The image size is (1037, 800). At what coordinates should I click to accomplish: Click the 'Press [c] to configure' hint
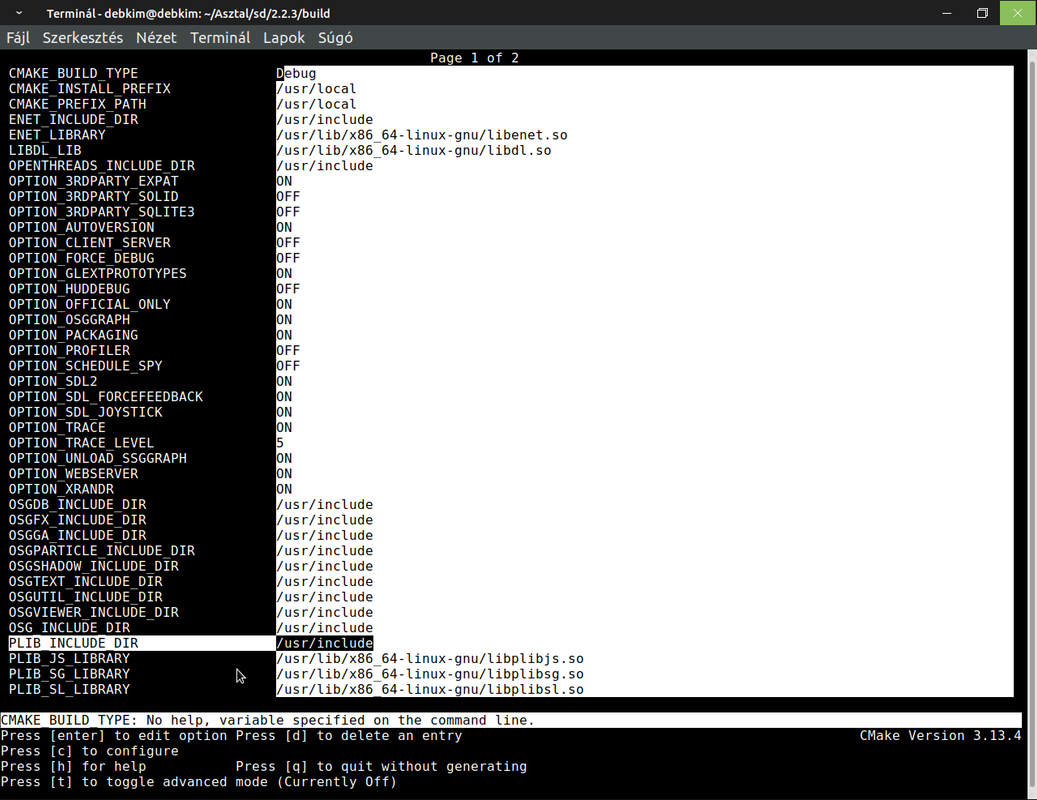coord(90,751)
